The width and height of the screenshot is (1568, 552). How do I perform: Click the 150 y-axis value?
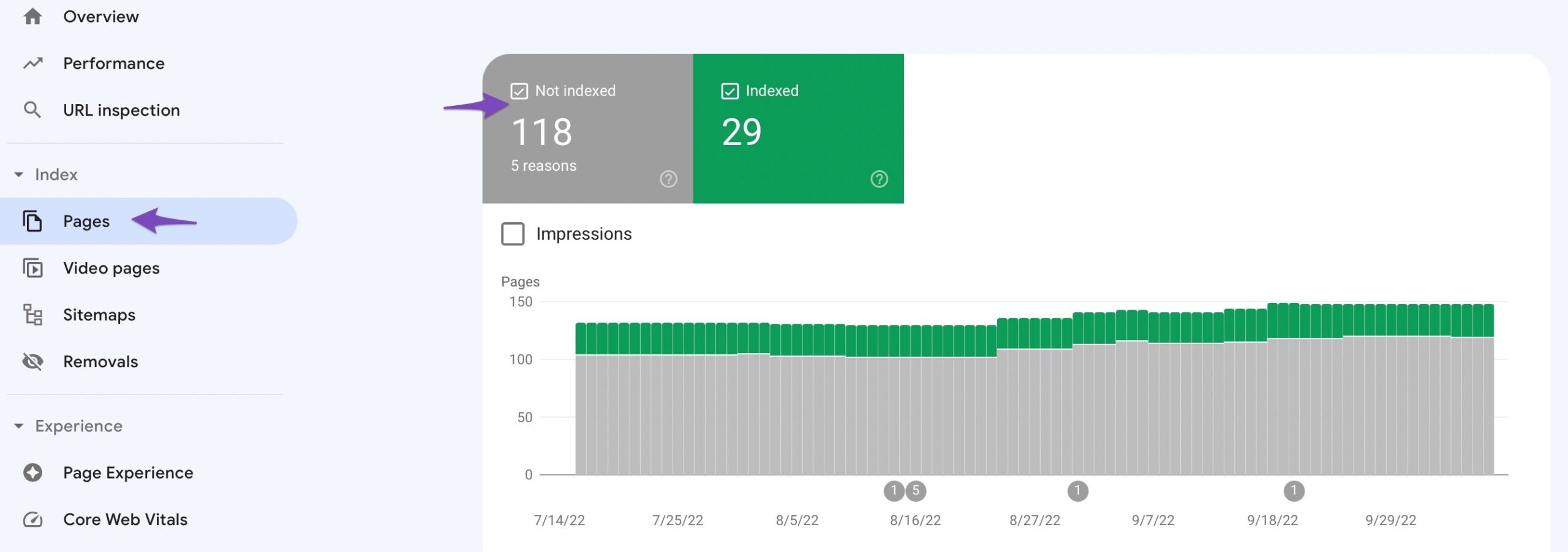521,302
